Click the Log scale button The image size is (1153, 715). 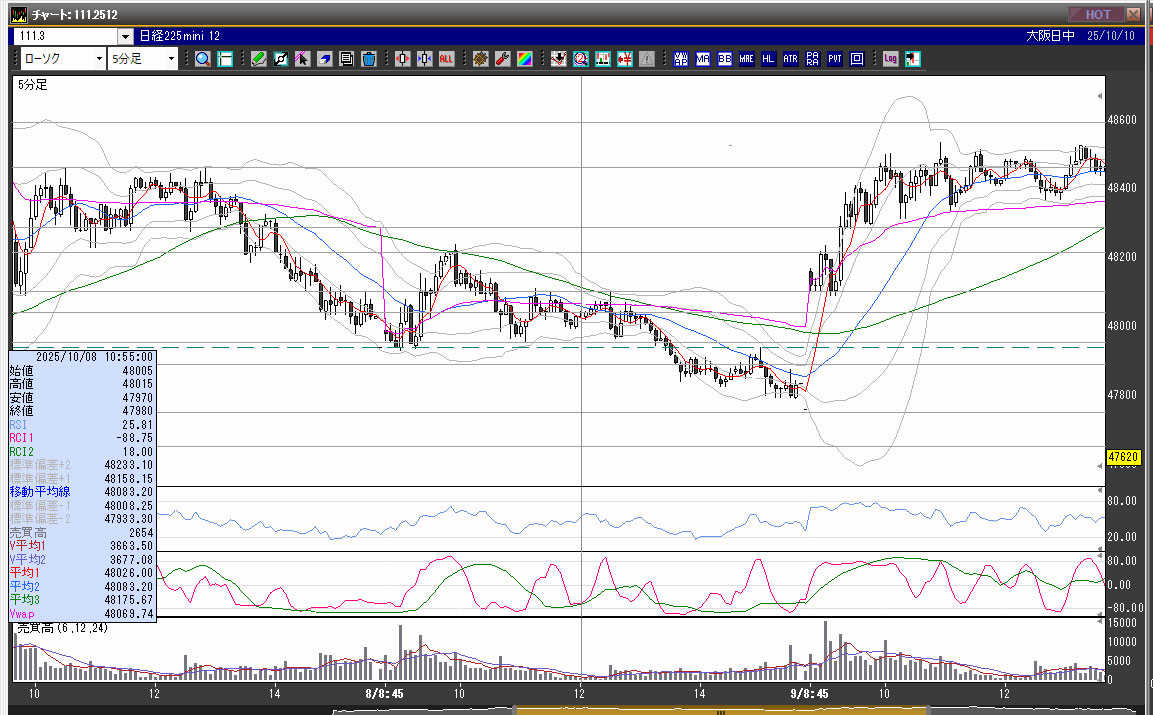point(890,59)
